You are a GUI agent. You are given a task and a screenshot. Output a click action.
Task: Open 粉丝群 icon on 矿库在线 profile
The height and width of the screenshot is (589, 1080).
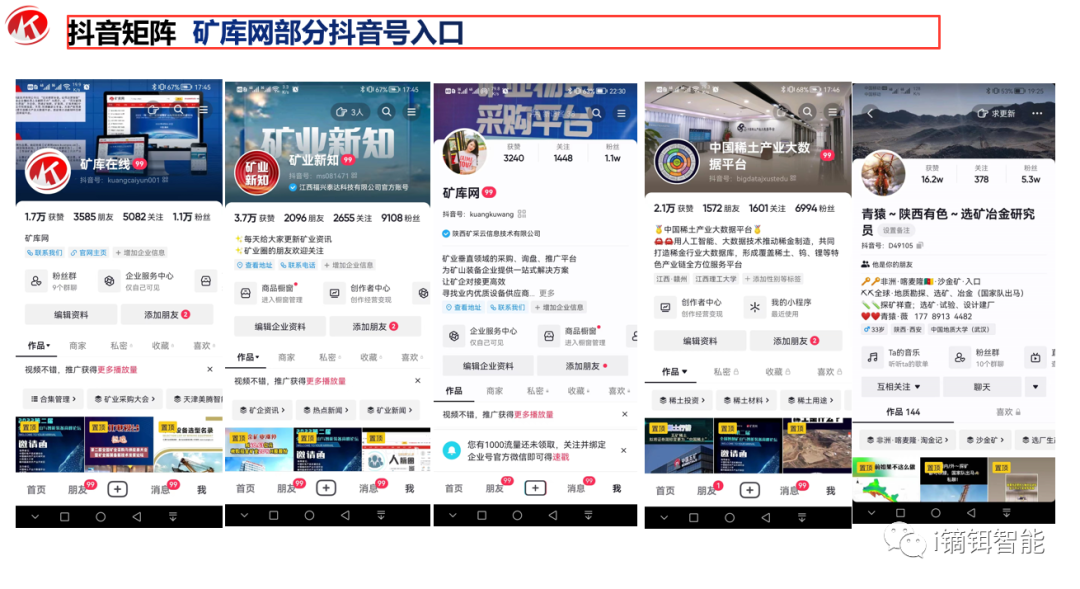[x=36, y=281]
